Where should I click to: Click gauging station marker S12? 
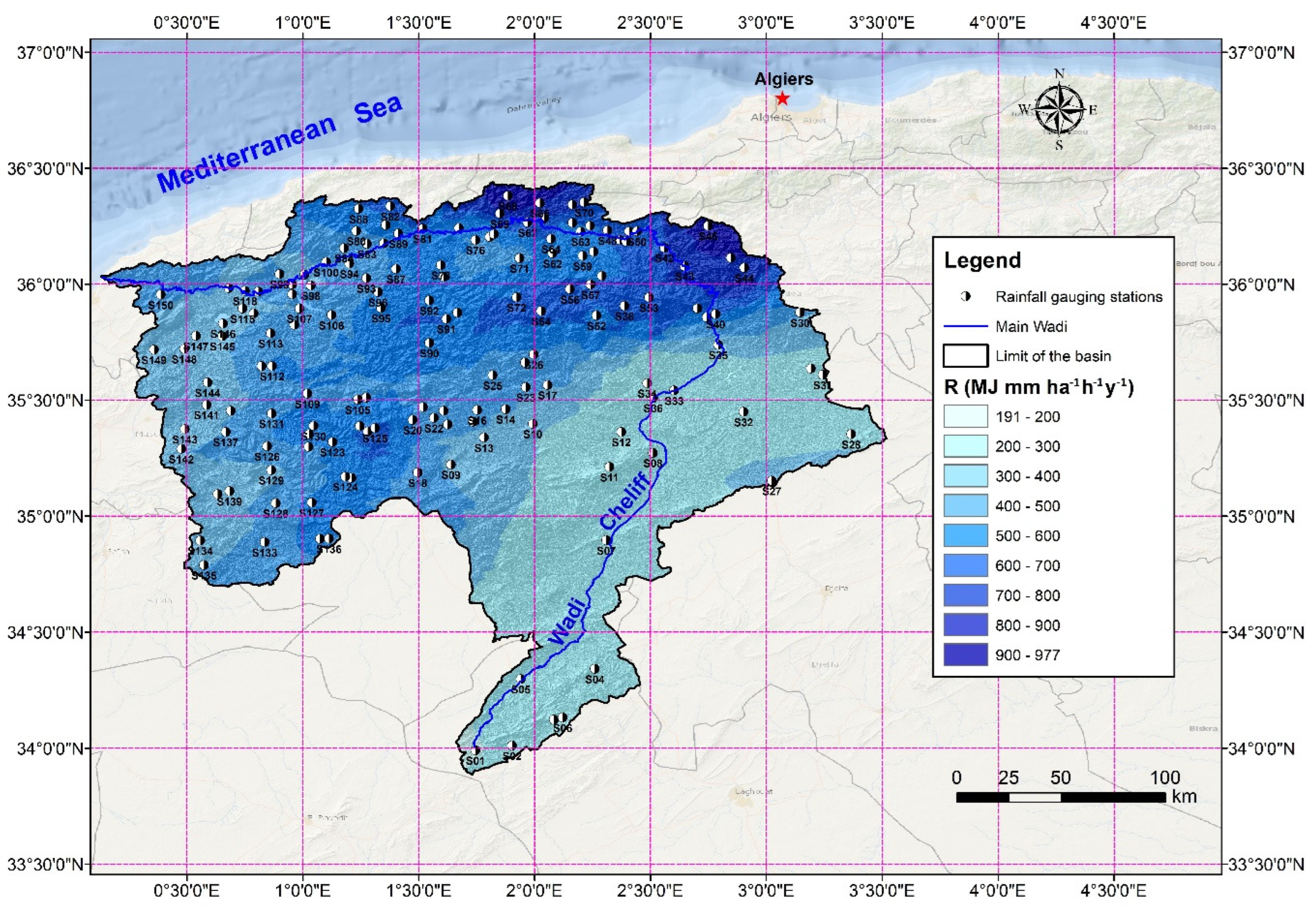point(621,432)
